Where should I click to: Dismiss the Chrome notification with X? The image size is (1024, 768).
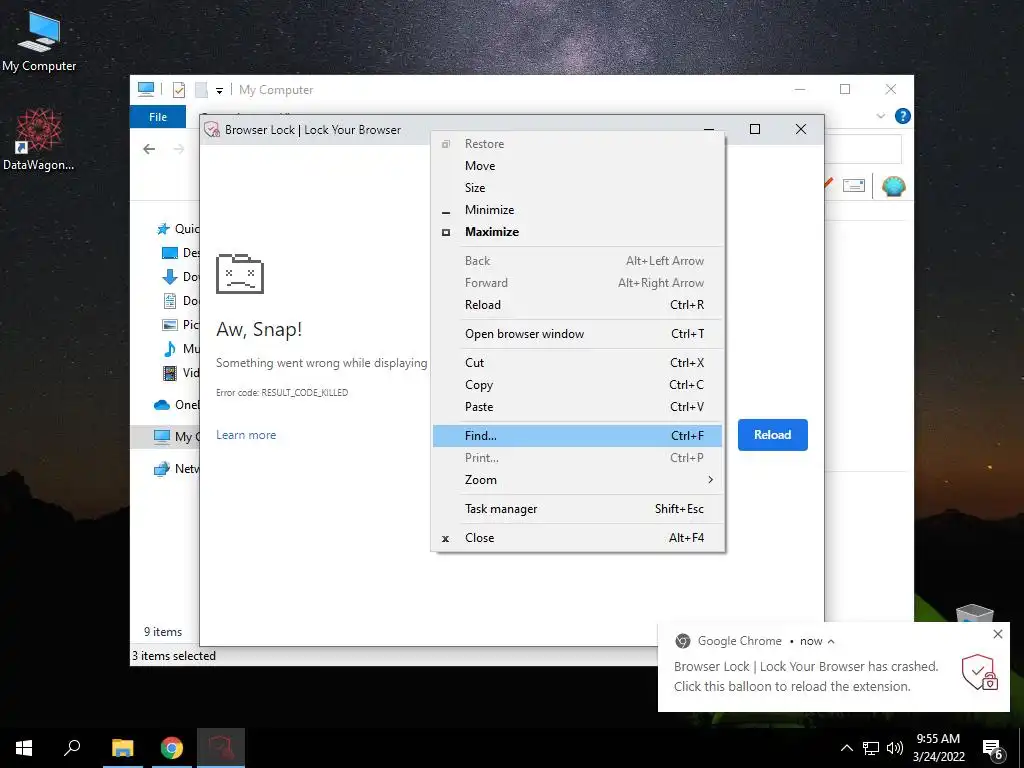[997, 634]
